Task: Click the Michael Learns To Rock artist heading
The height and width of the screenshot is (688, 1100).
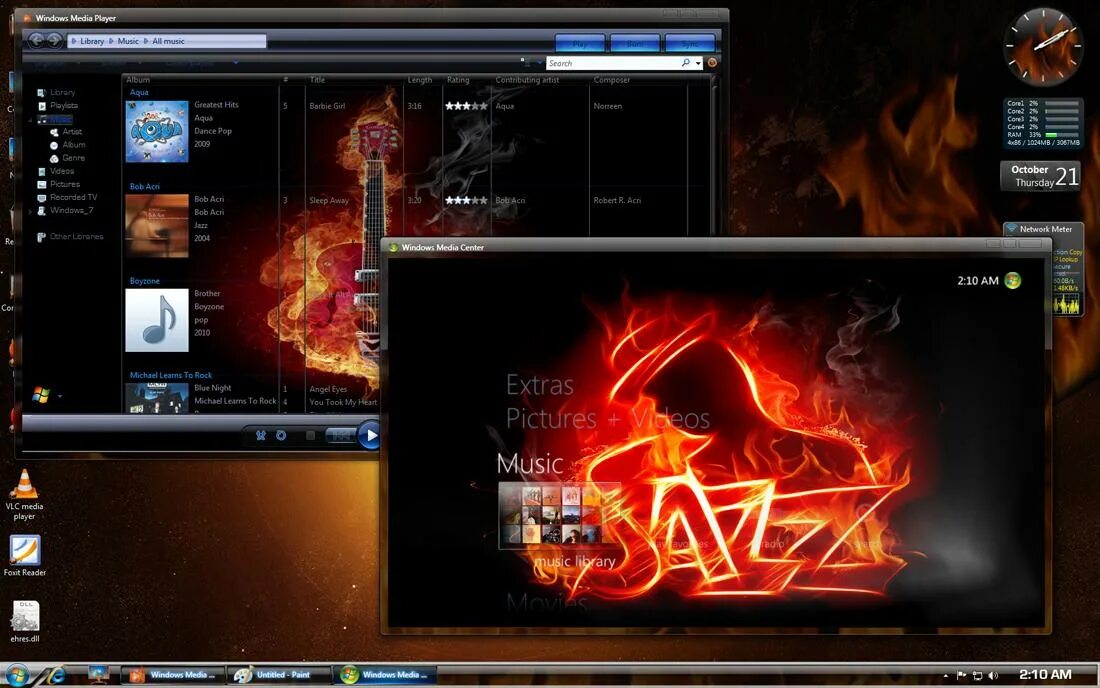Action: (x=170, y=375)
